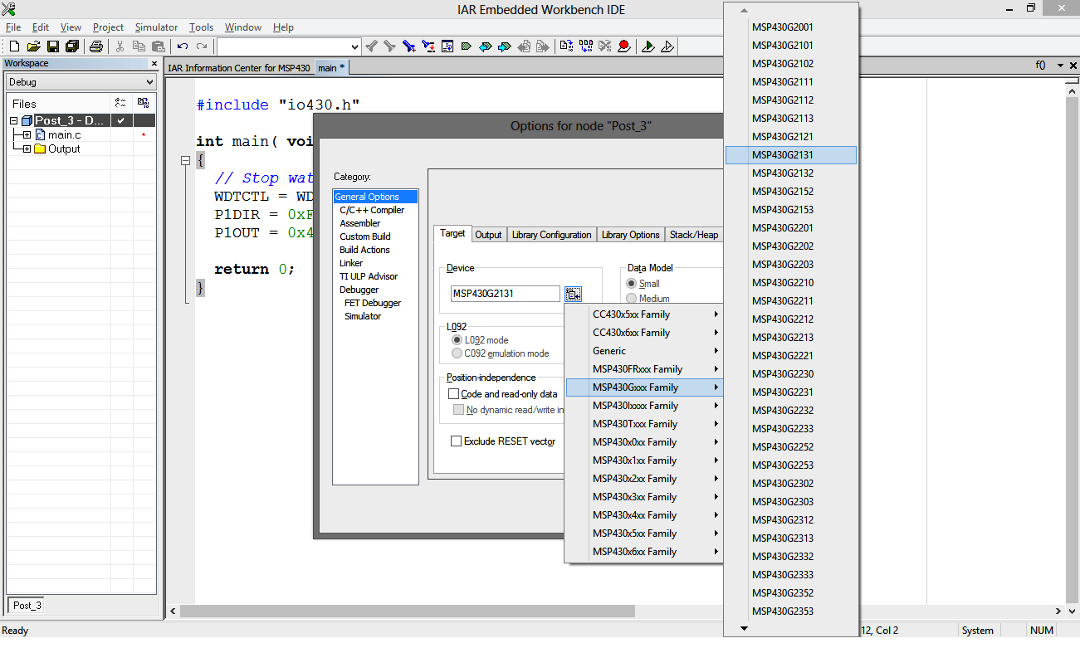Toggle No dynamic read/write checkbox
Screen dimensions: 1080x648
click(458, 410)
